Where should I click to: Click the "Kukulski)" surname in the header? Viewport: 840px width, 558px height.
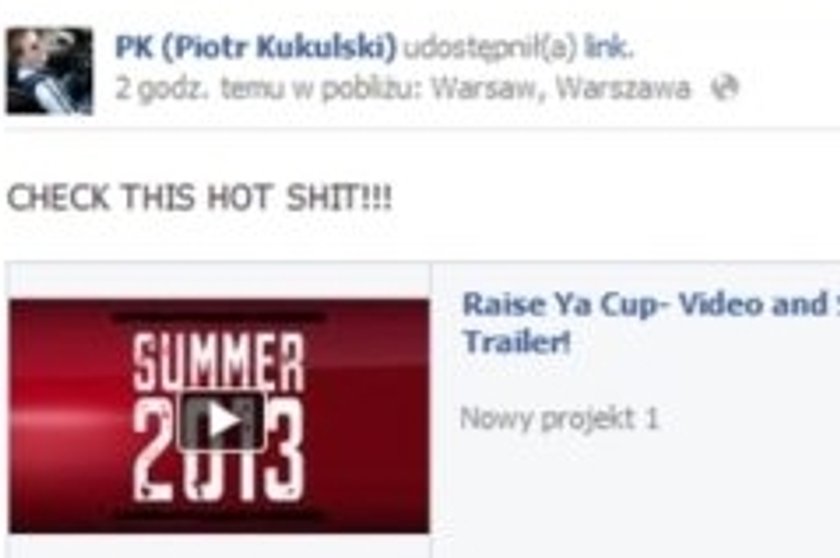click(326, 47)
